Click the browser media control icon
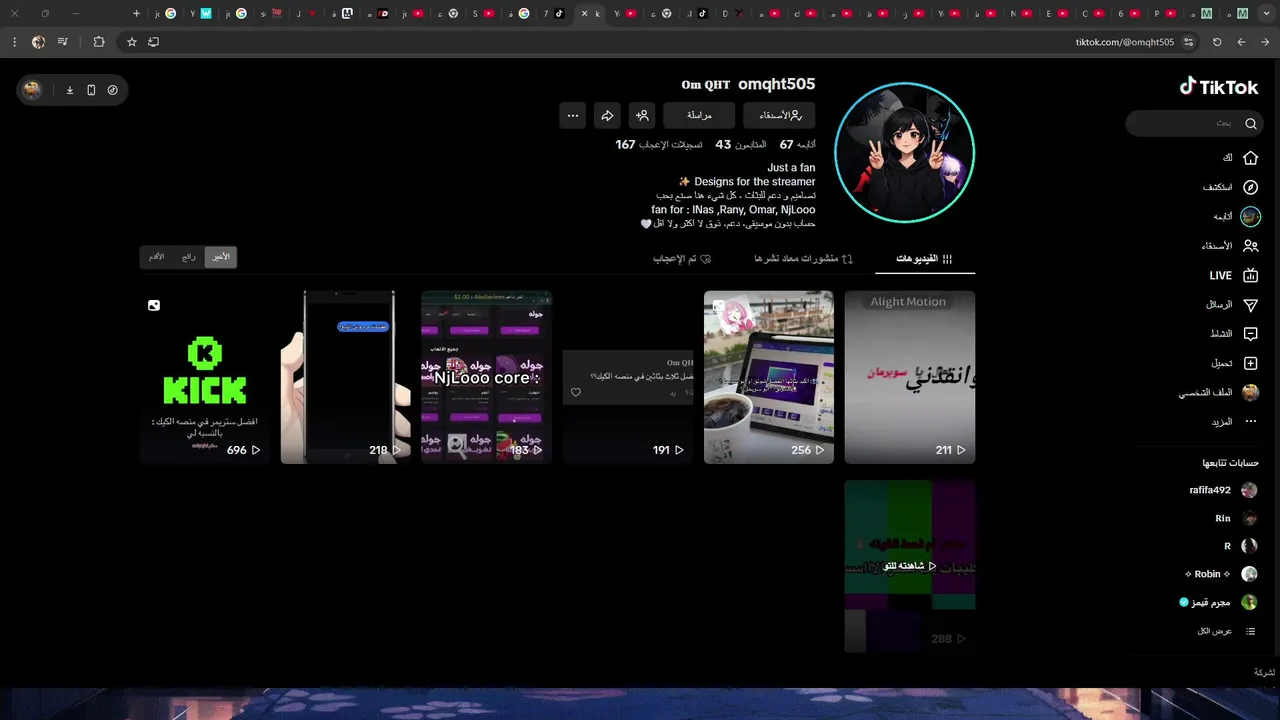The height and width of the screenshot is (720, 1280). point(64,42)
